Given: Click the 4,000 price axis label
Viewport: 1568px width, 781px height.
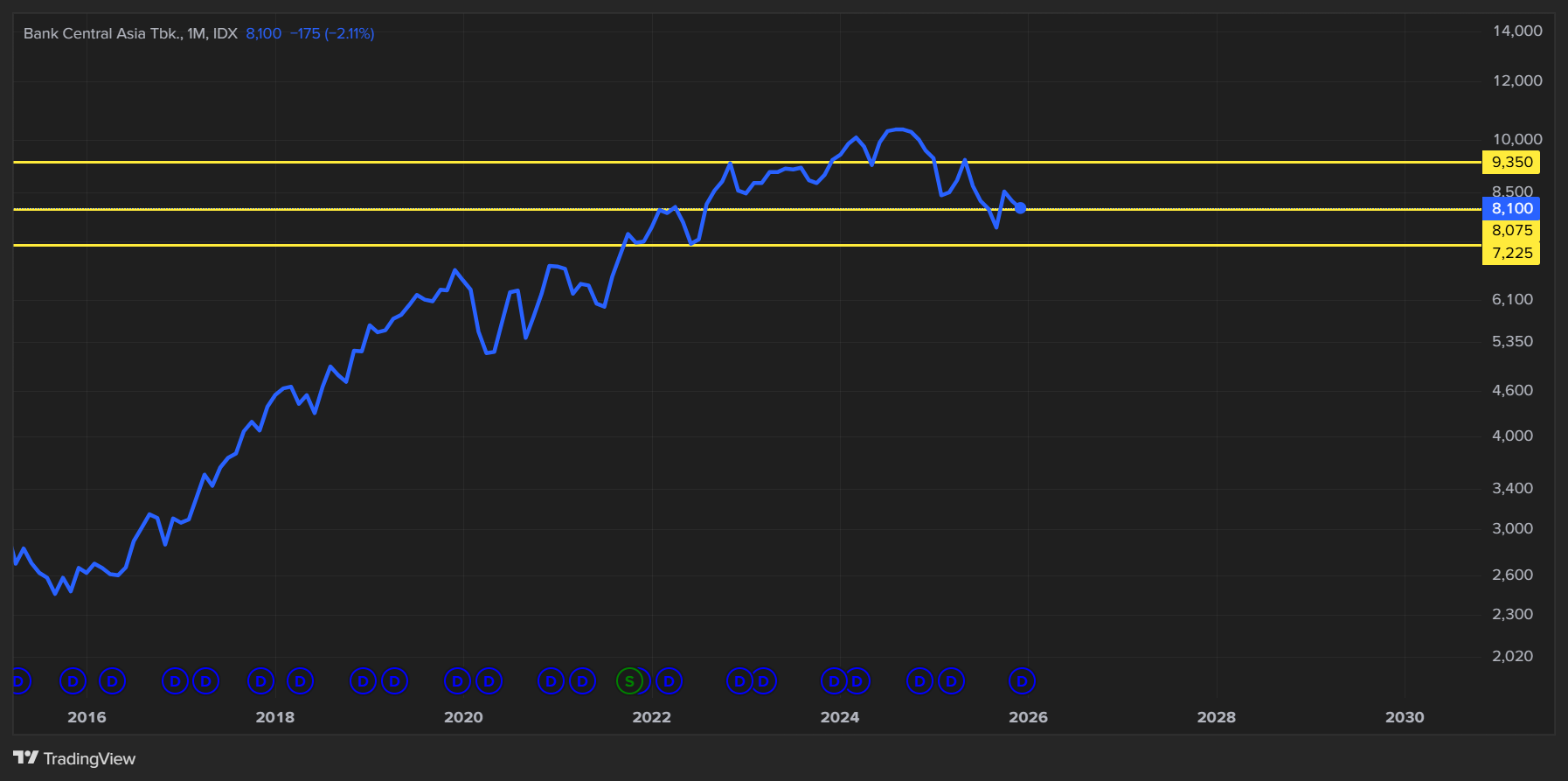Looking at the screenshot, I should point(1512,436).
